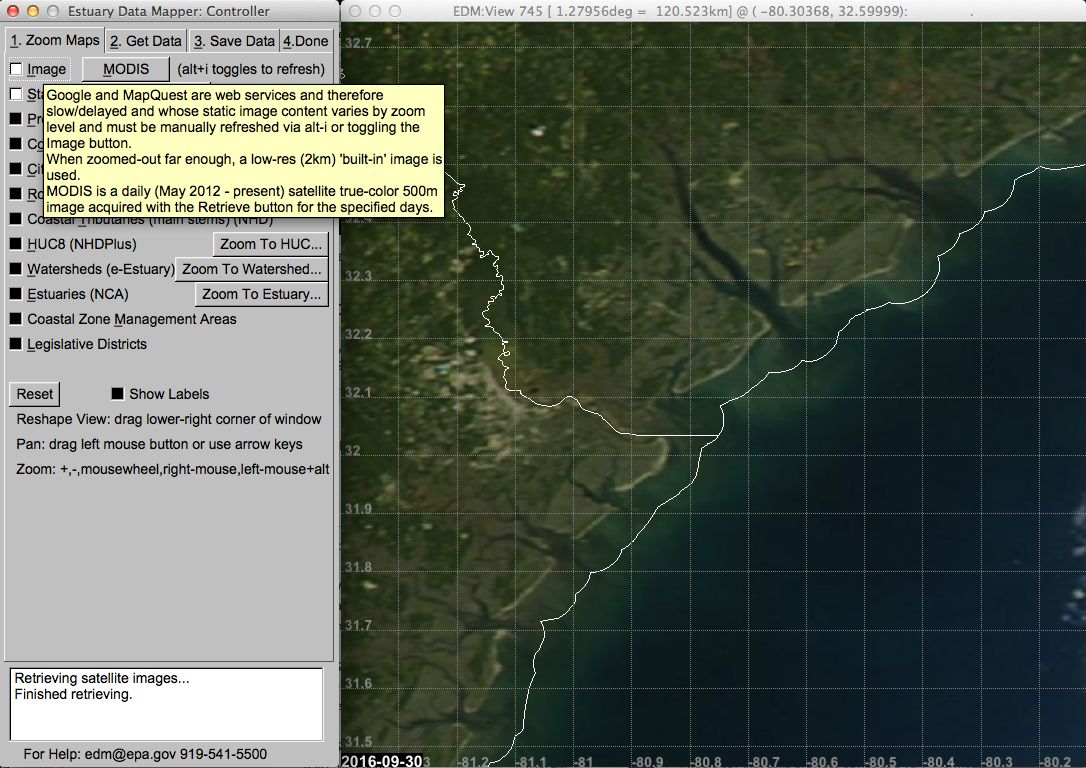Toggle the Watersheds (e-Estuary) checkbox
Screen dimensions: 1086x768
[16, 269]
